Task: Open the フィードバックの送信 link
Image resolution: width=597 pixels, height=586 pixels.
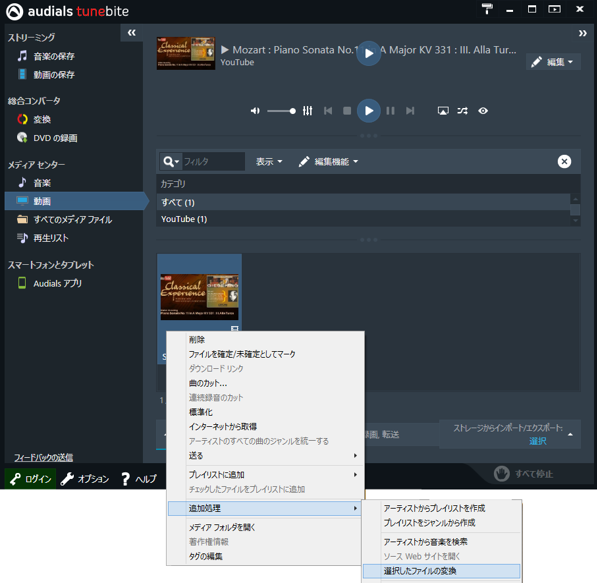Action: [43, 457]
